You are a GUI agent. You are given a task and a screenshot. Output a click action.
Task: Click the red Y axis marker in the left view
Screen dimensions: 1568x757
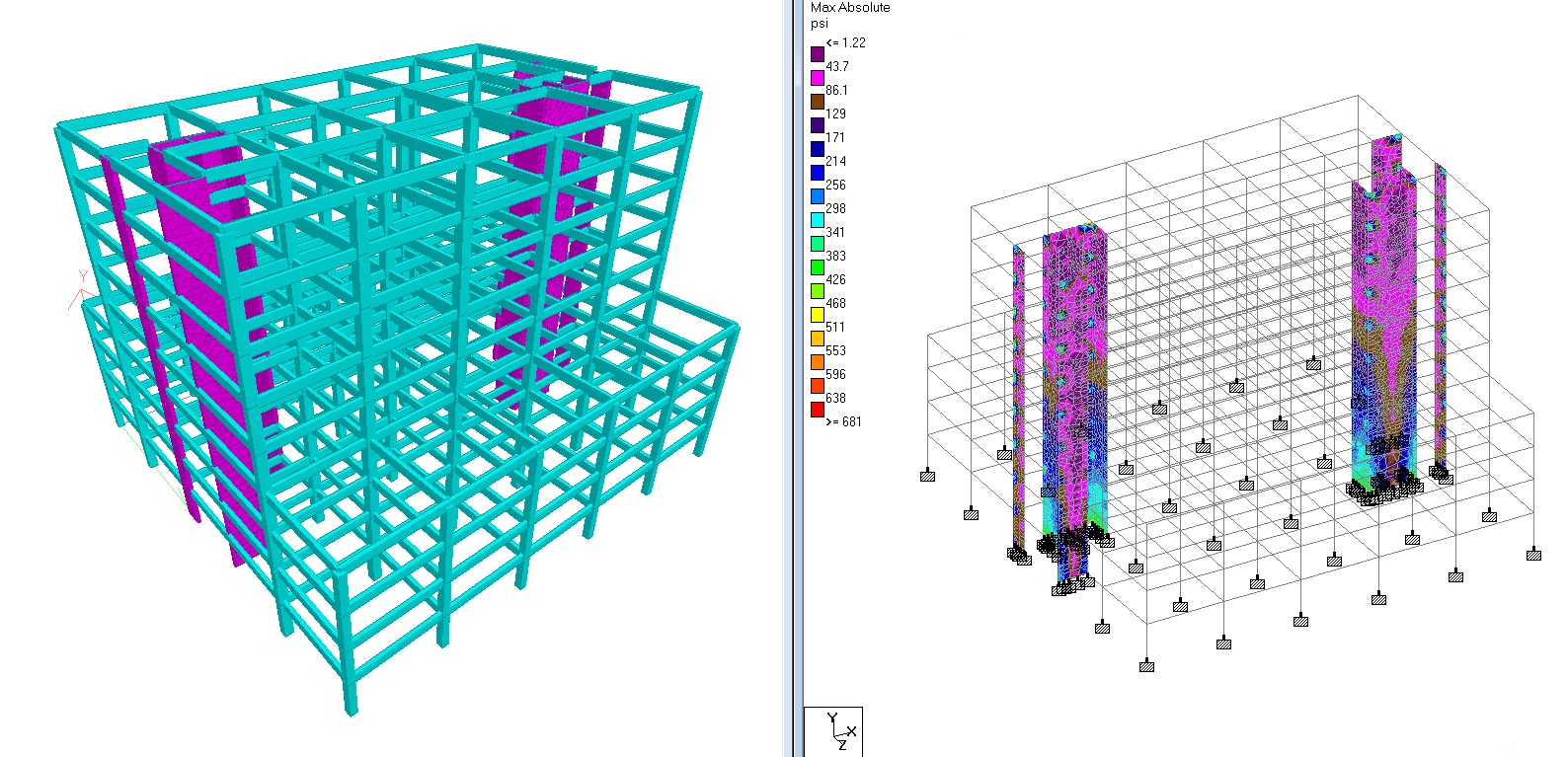coord(80,287)
